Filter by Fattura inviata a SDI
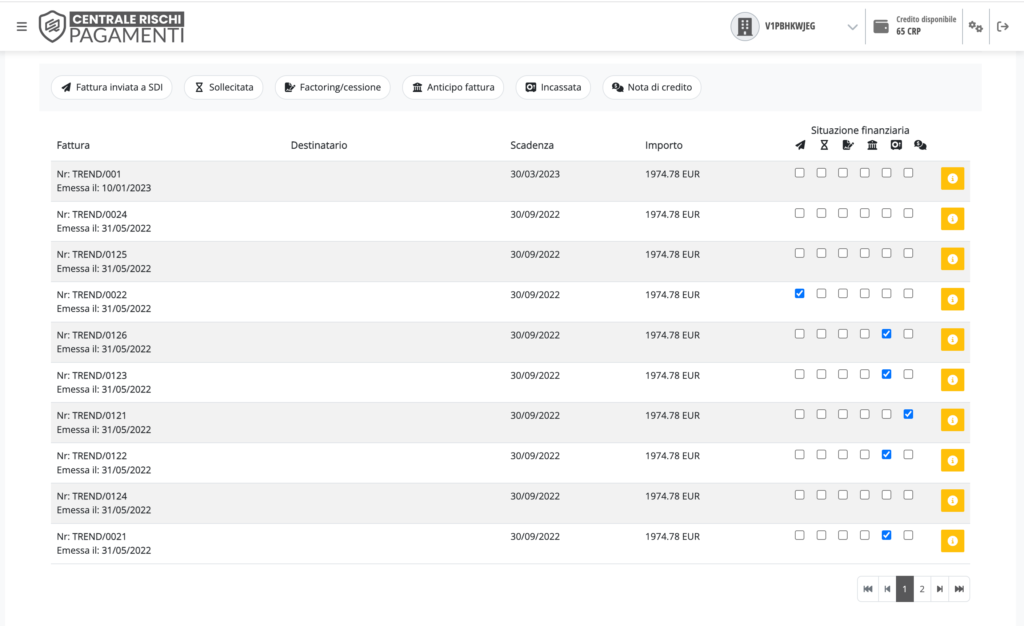The height and width of the screenshot is (626, 1024). (112, 87)
